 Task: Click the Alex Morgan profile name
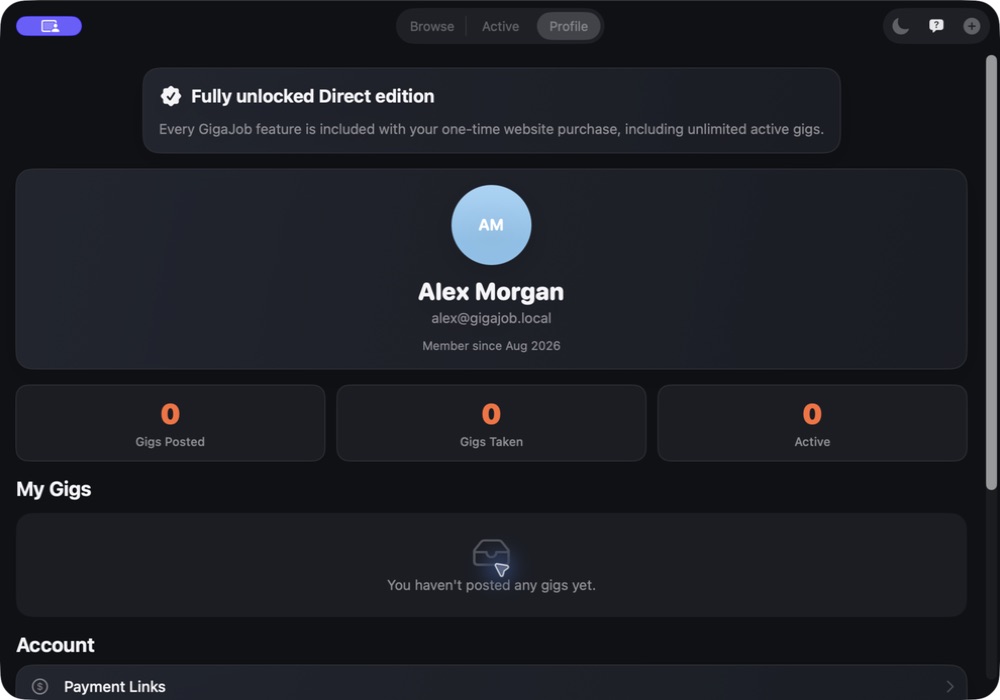click(491, 292)
